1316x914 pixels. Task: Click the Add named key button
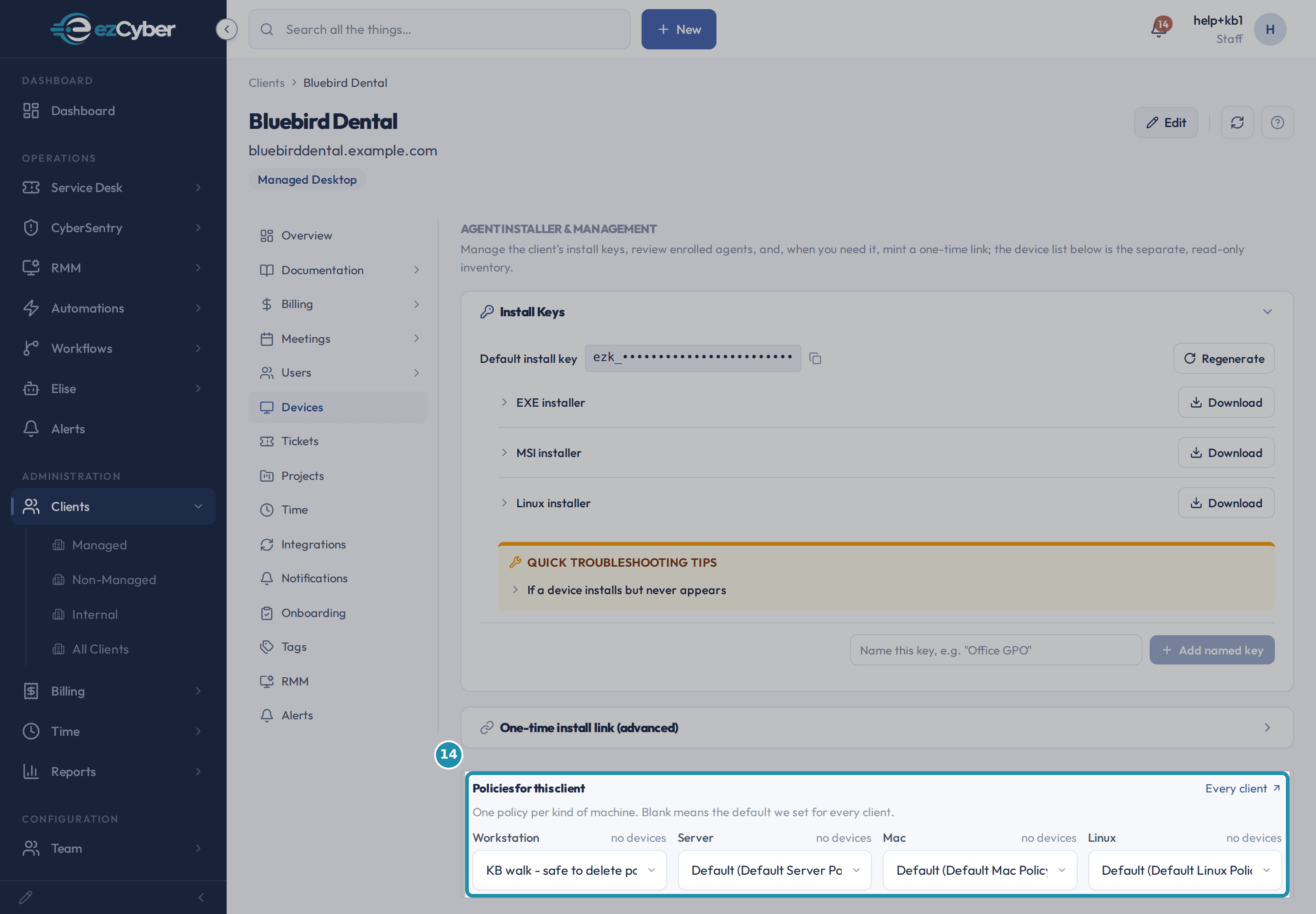pos(1212,650)
